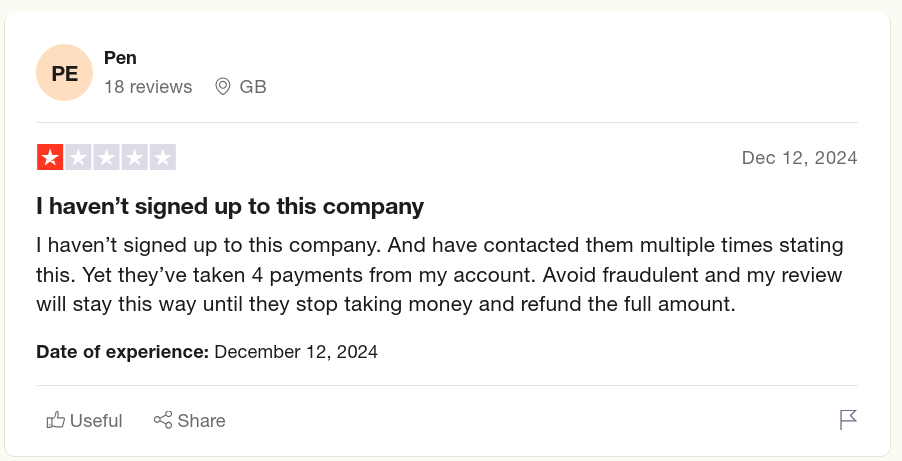Open the PE avatar circle
902x461 pixels.
tap(64, 73)
